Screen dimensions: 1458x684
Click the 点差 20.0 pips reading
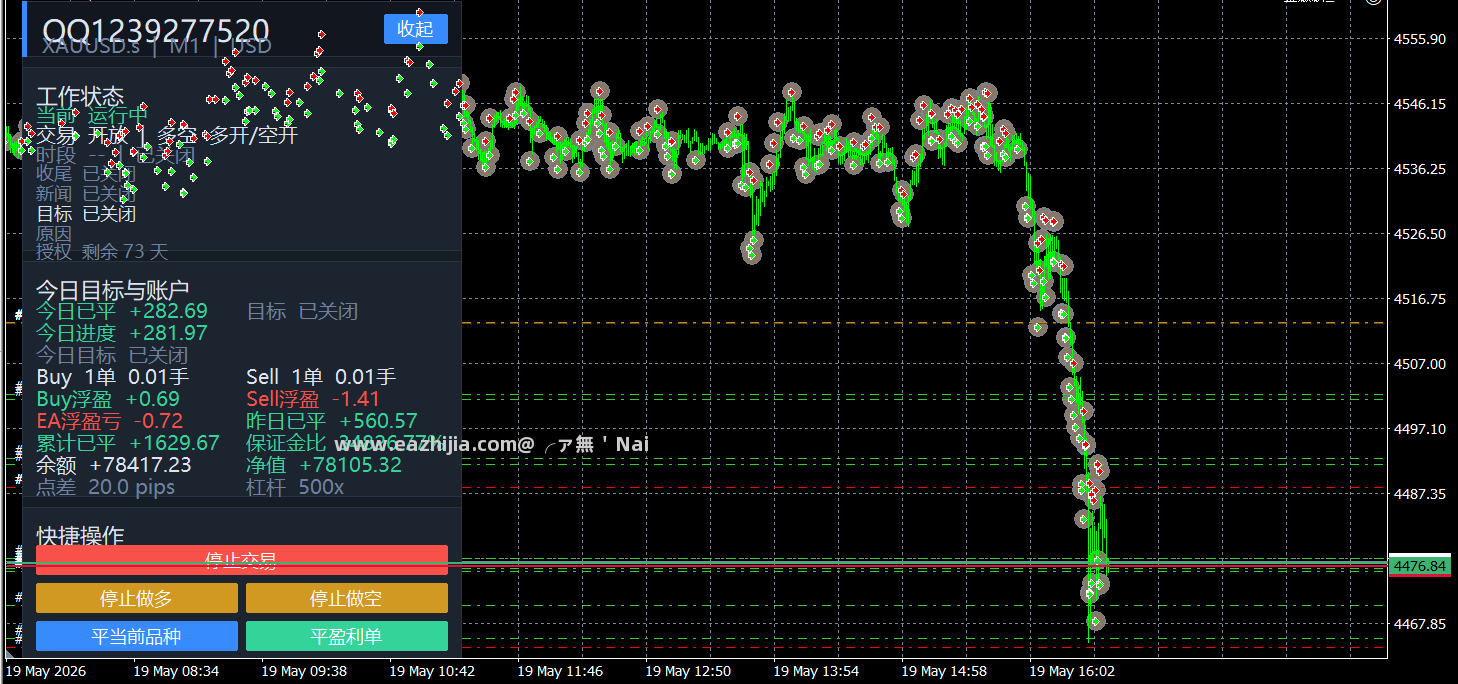coord(106,487)
